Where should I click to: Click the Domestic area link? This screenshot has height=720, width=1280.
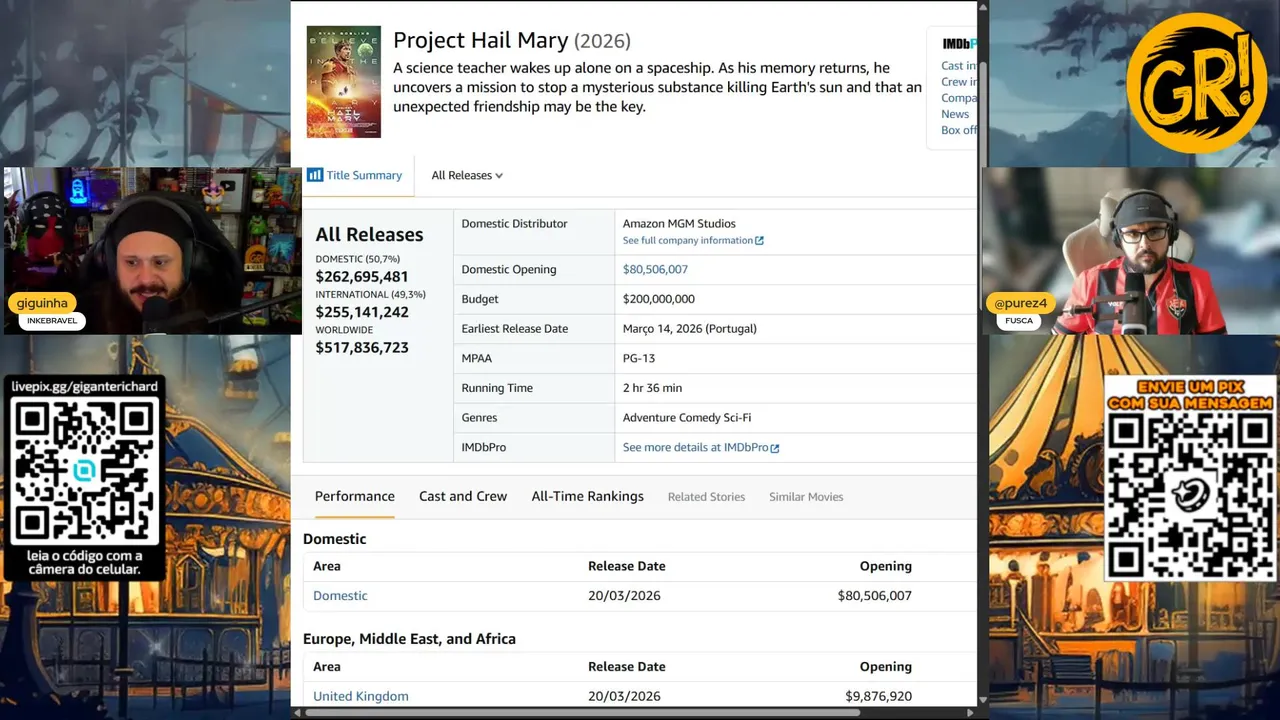(340, 595)
